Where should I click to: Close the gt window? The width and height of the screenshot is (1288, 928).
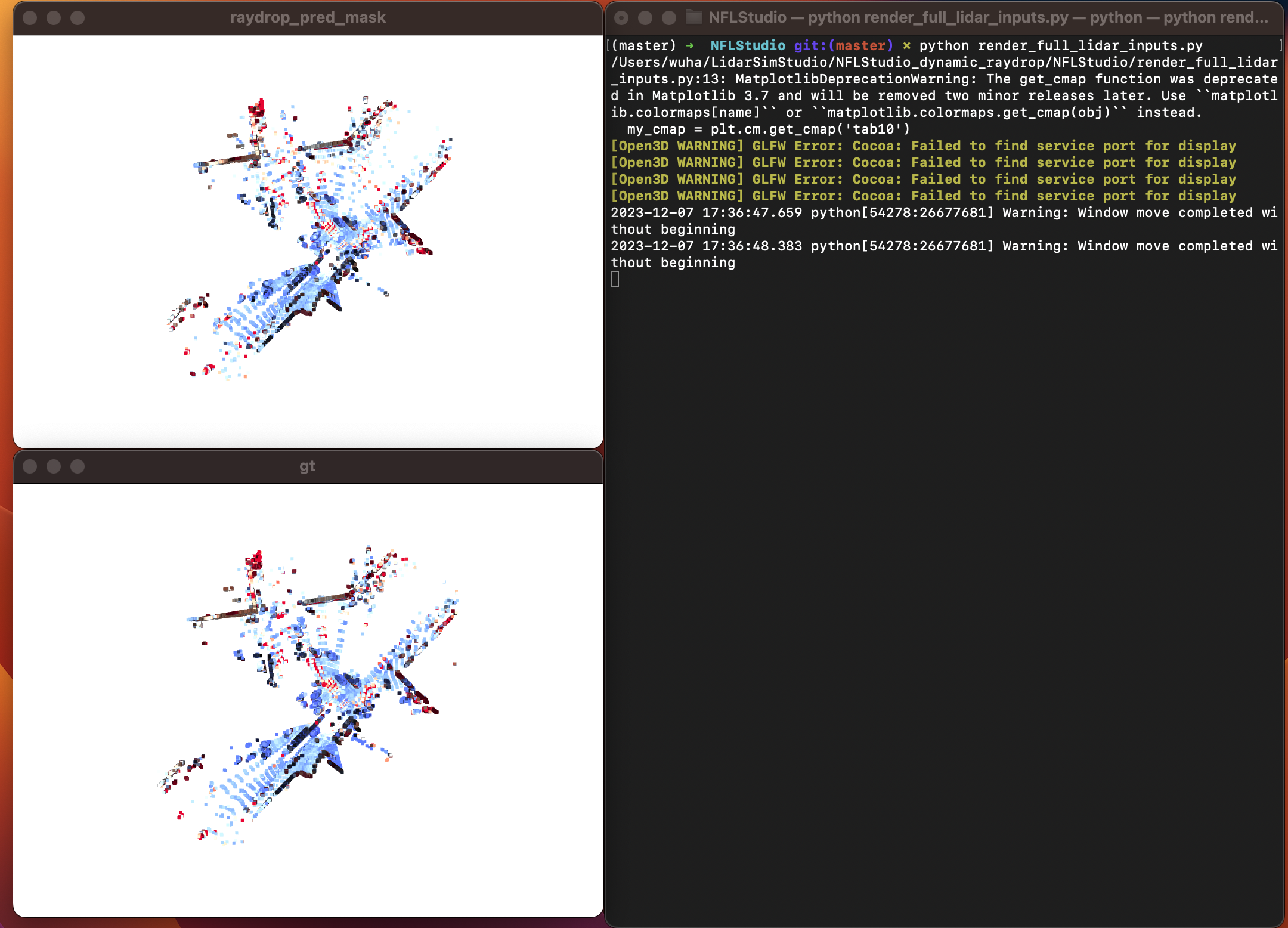pyautogui.click(x=30, y=466)
